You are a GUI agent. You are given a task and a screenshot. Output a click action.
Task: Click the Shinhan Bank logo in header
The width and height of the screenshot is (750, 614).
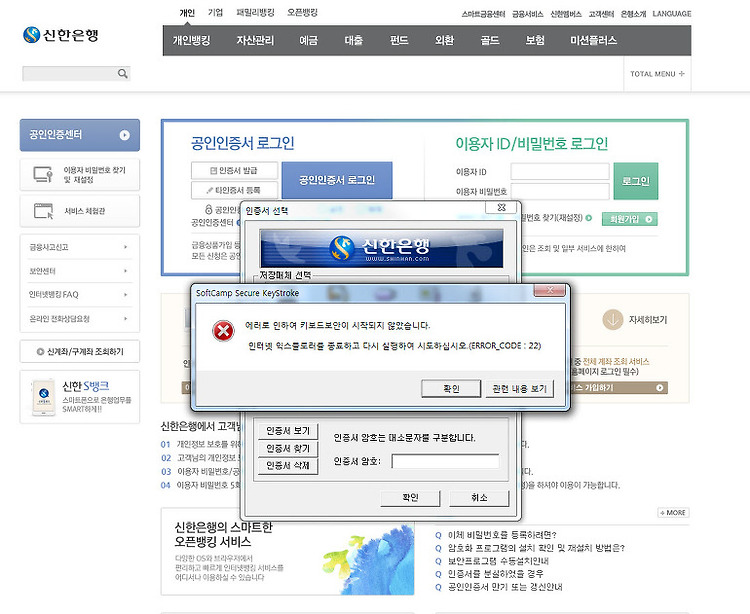(61, 35)
